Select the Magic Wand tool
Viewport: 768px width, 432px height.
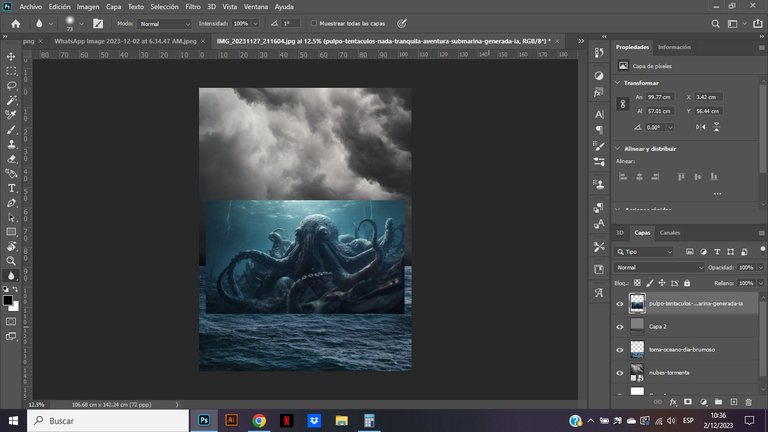tap(11, 100)
